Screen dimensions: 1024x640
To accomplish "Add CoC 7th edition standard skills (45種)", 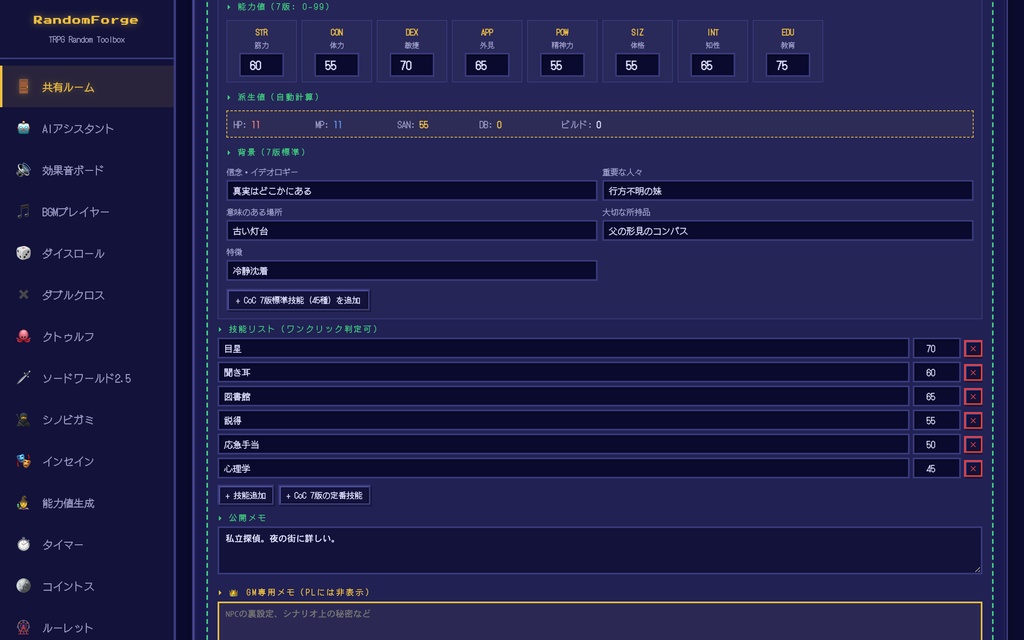I will click(x=299, y=300).
